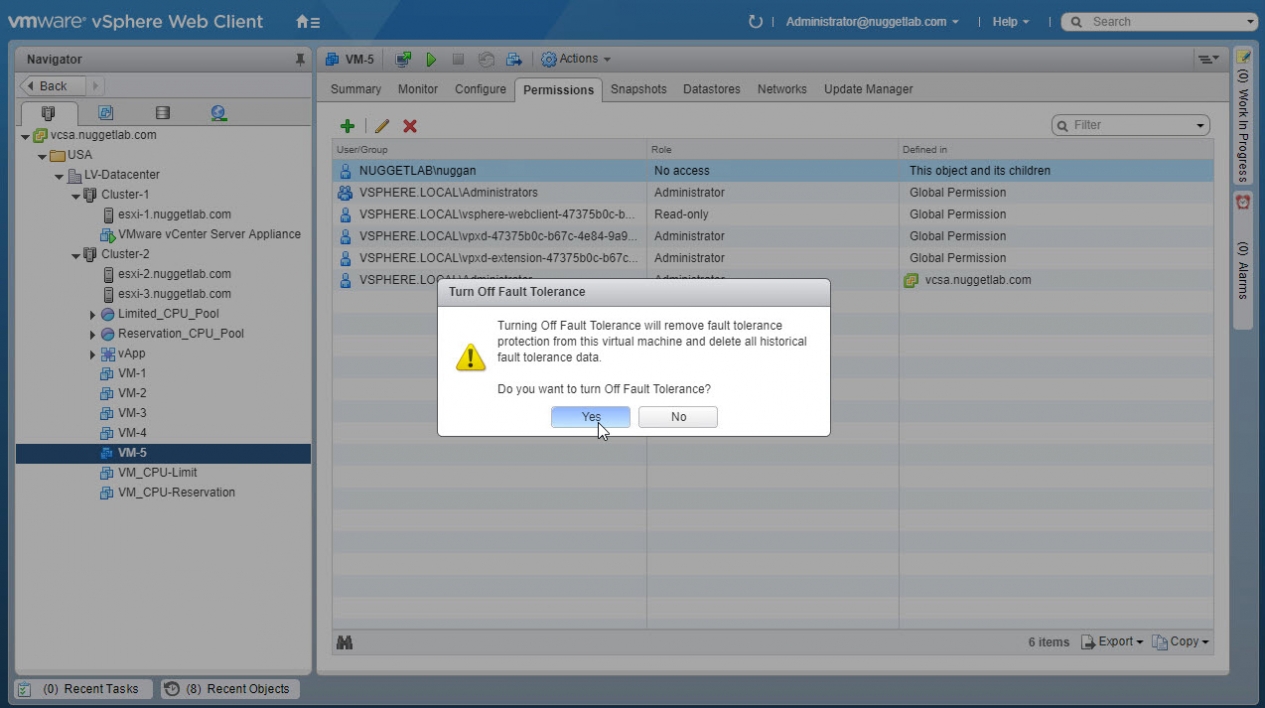
Task: Select the VMs and Templates view icon
Action: point(105,113)
